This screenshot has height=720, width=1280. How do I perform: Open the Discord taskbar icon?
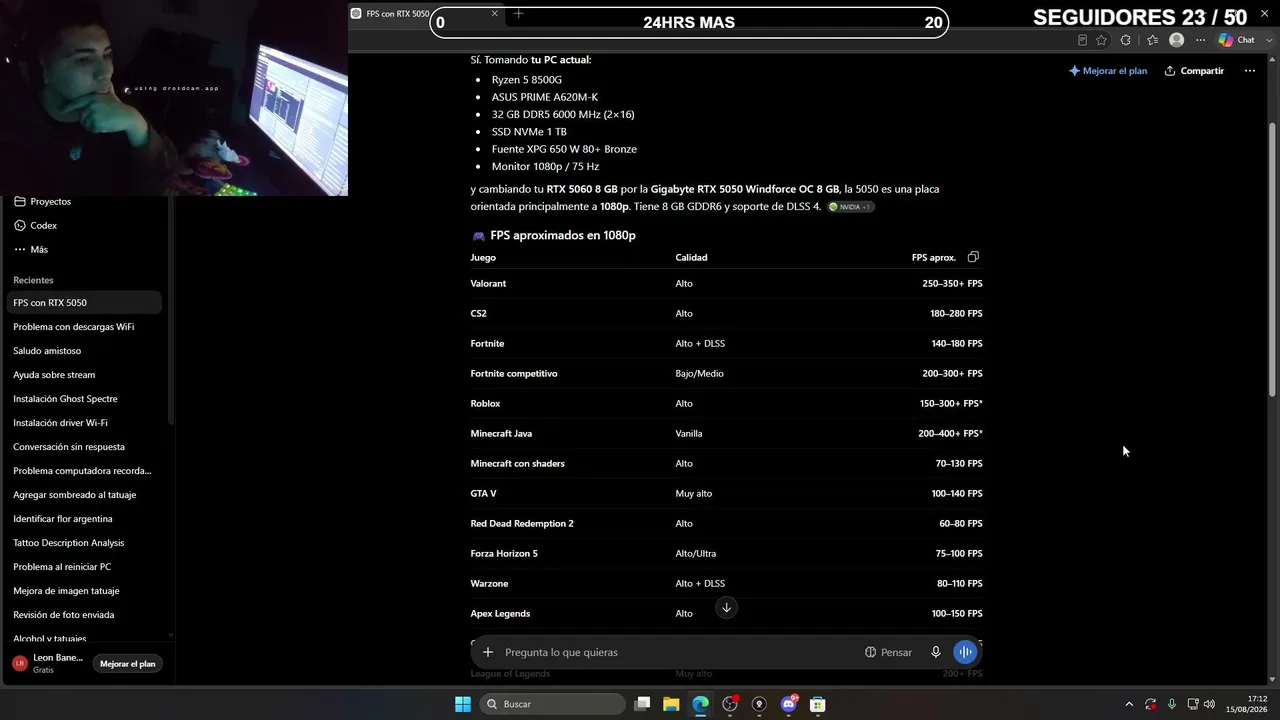coord(789,704)
